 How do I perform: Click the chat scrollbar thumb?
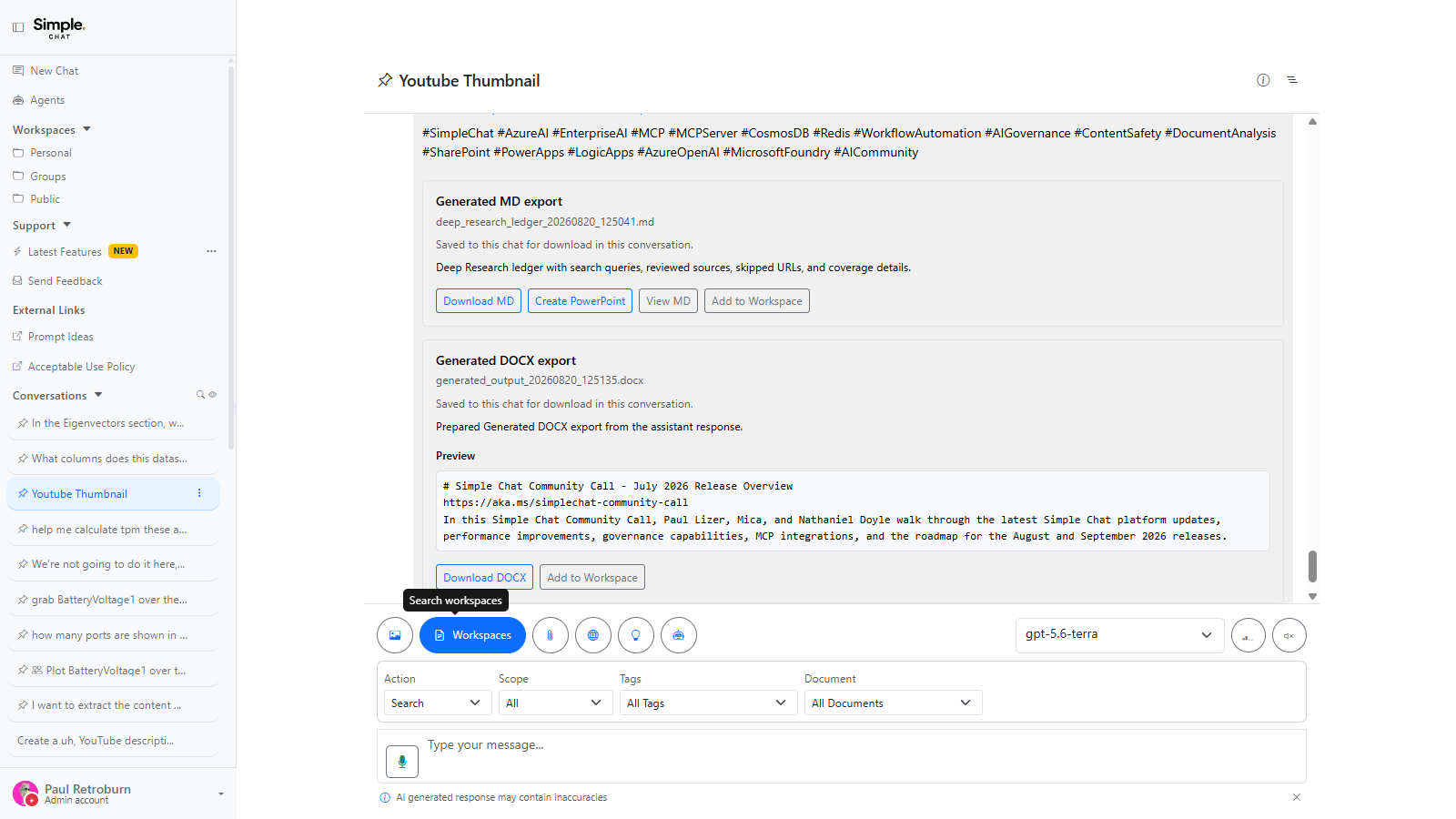click(1312, 566)
